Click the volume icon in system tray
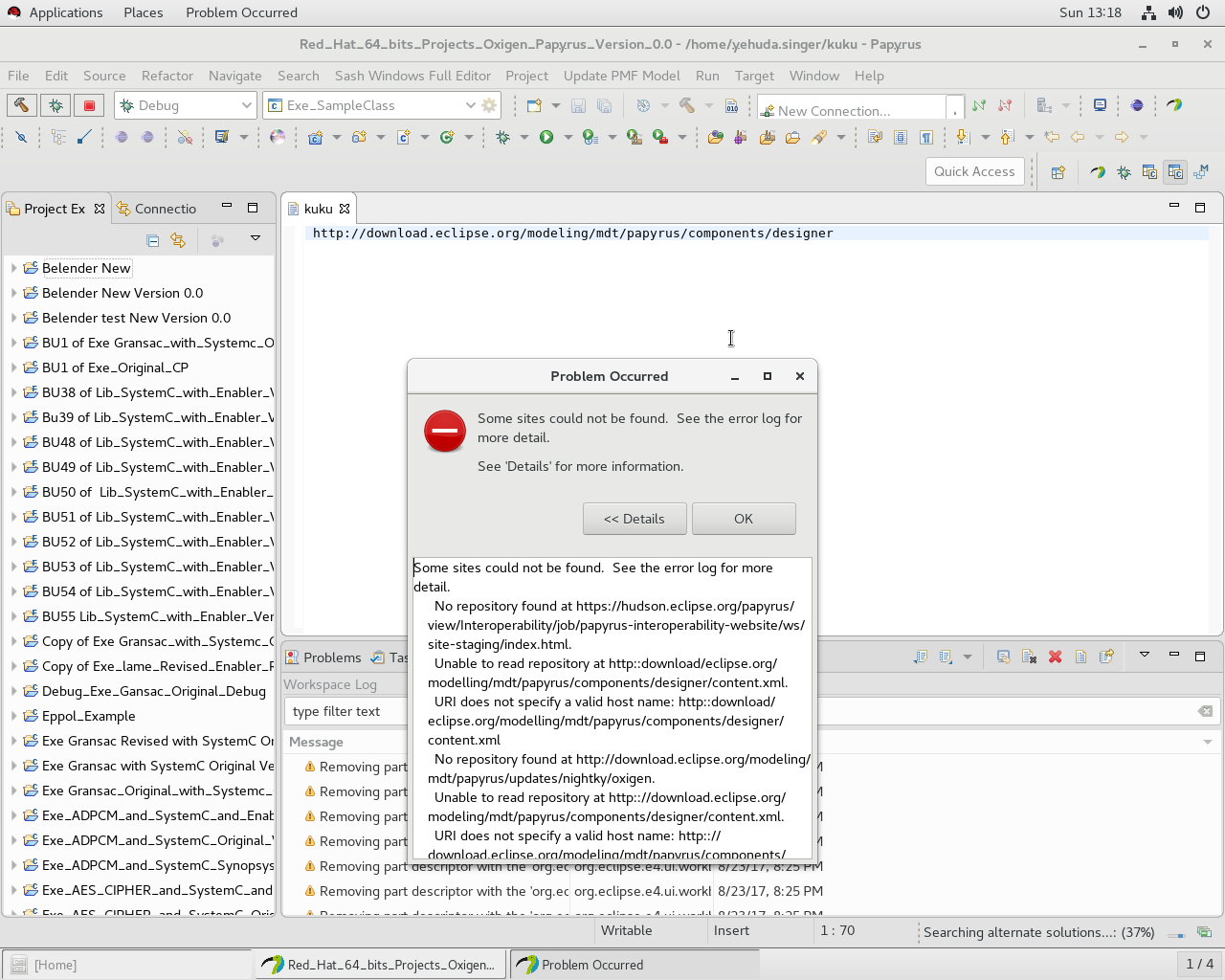The image size is (1225, 980). (x=1175, y=12)
